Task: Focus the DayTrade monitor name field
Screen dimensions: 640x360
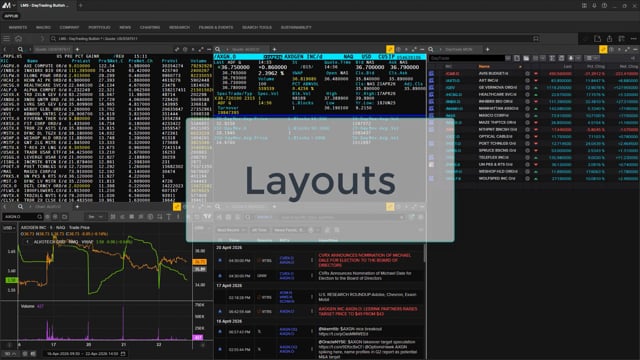Action: click(x=467, y=58)
